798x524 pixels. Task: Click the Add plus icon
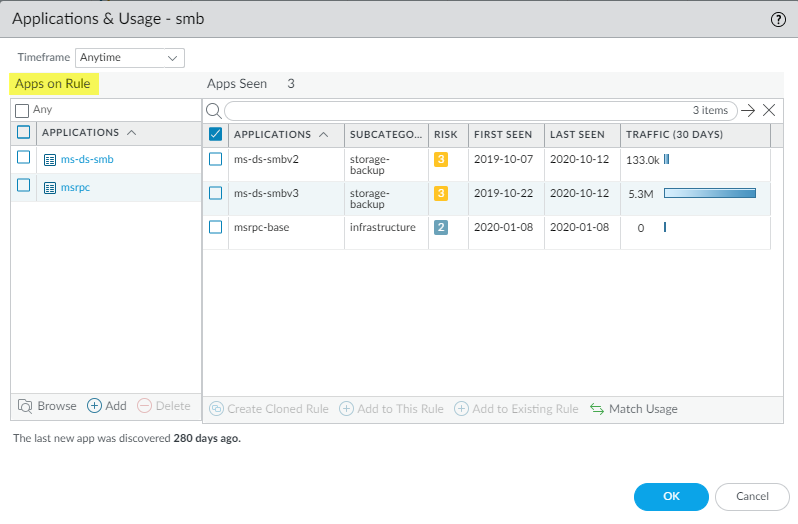[x=95, y=406]
